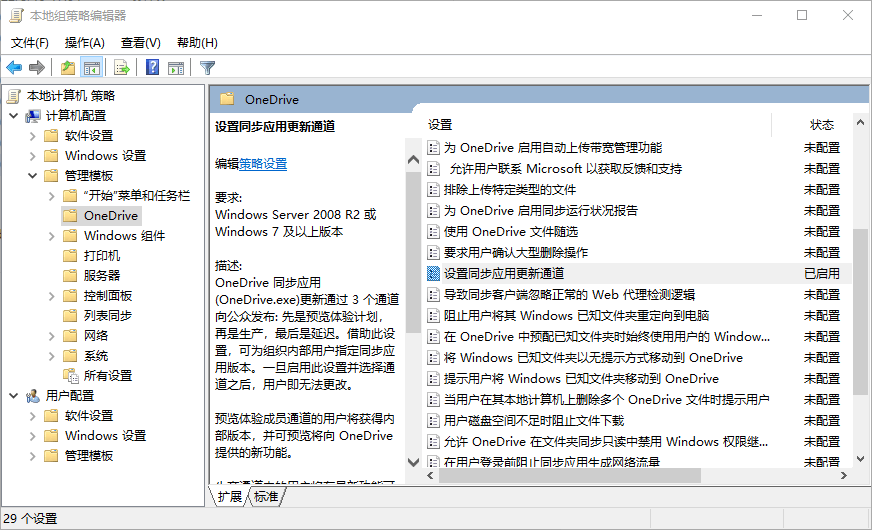Image resolution: width=872 pixels, height=530 pixels.
Task: Open the 查看(V) menu
Action: (x=141, y=43)
